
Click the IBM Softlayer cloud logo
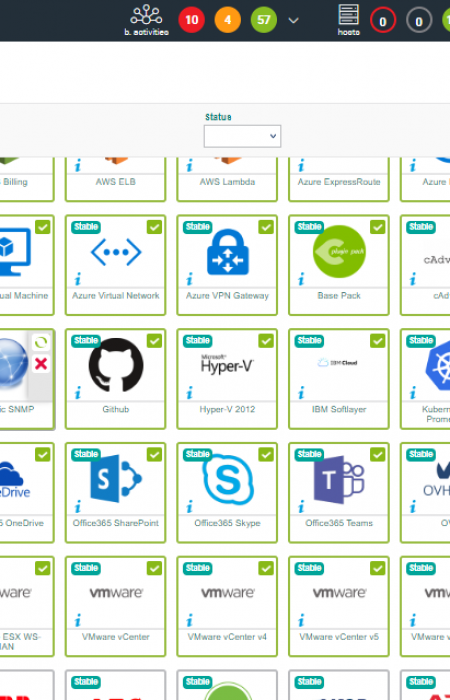pos(338,362)
